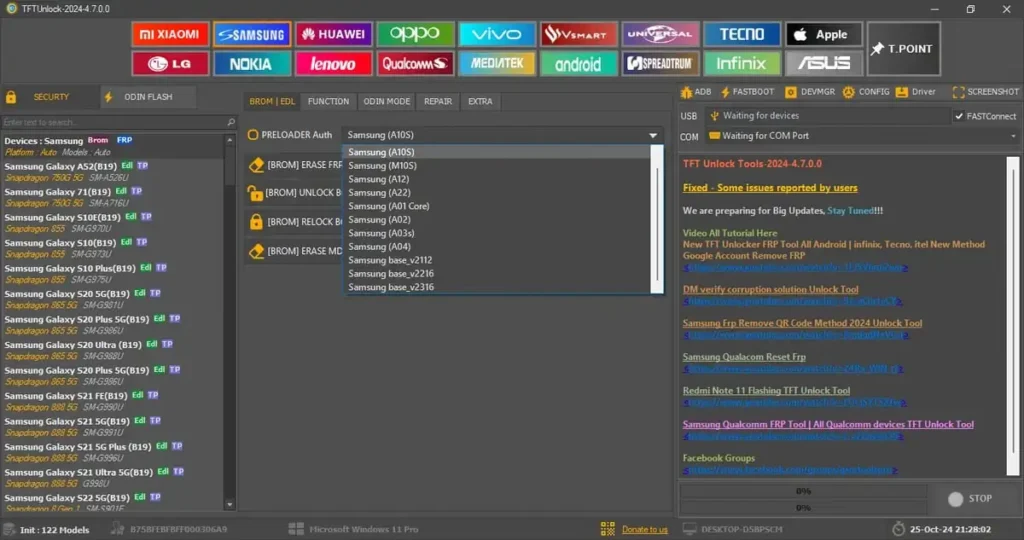Select the Vsmart brand button

click(579, 34)
